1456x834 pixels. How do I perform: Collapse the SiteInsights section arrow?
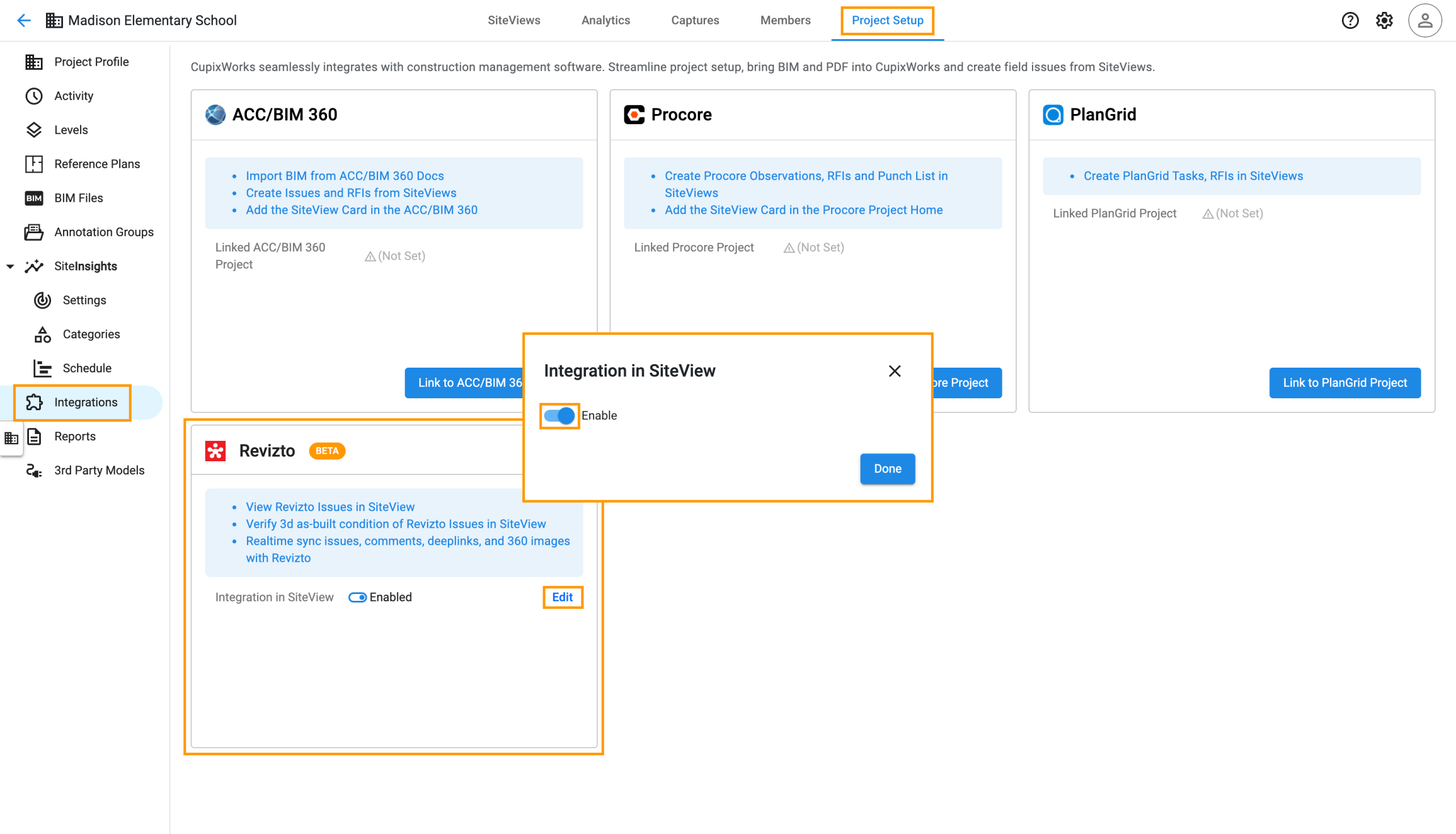point(10,266)
